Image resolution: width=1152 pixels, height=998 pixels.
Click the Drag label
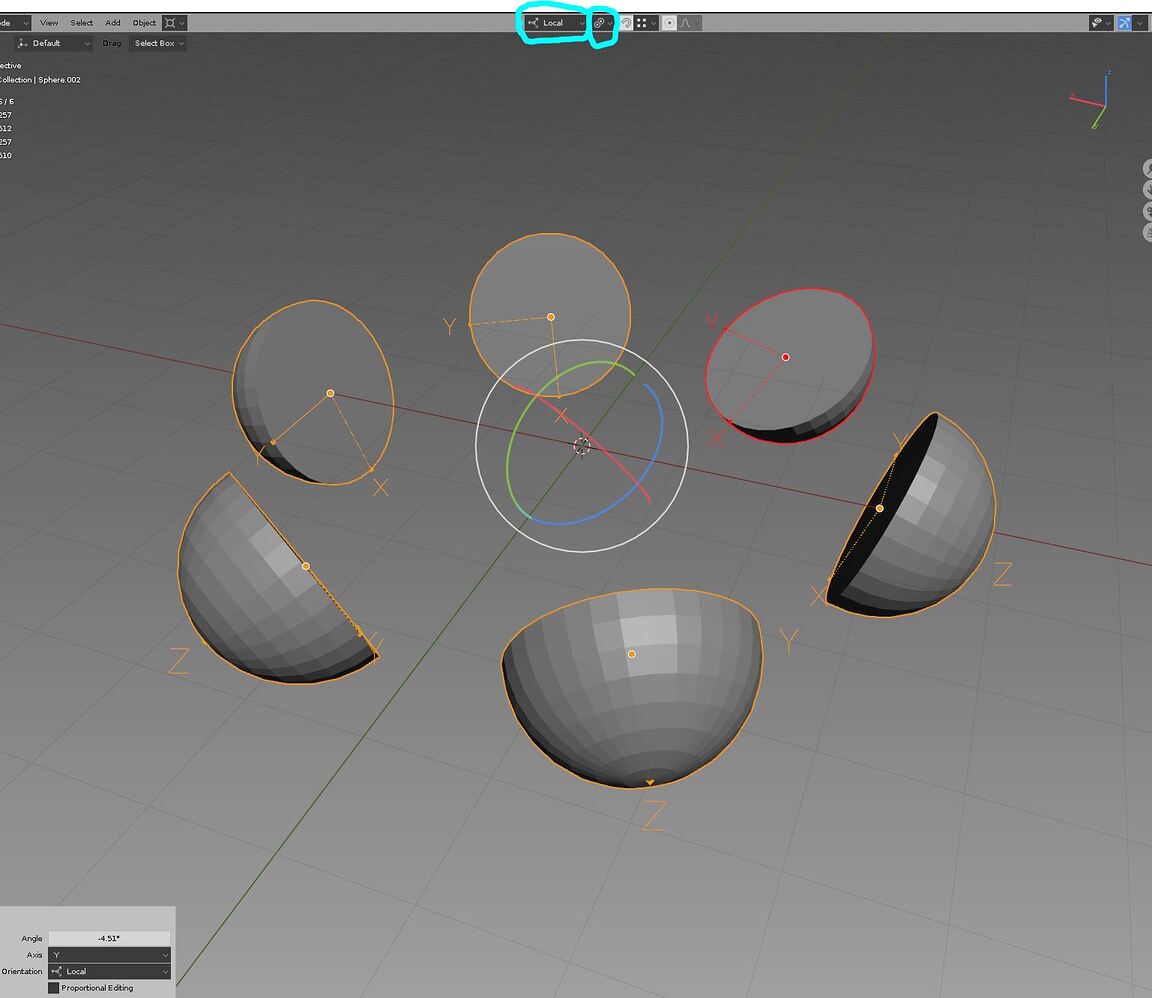pyautogui.click(x=112, y=43)
